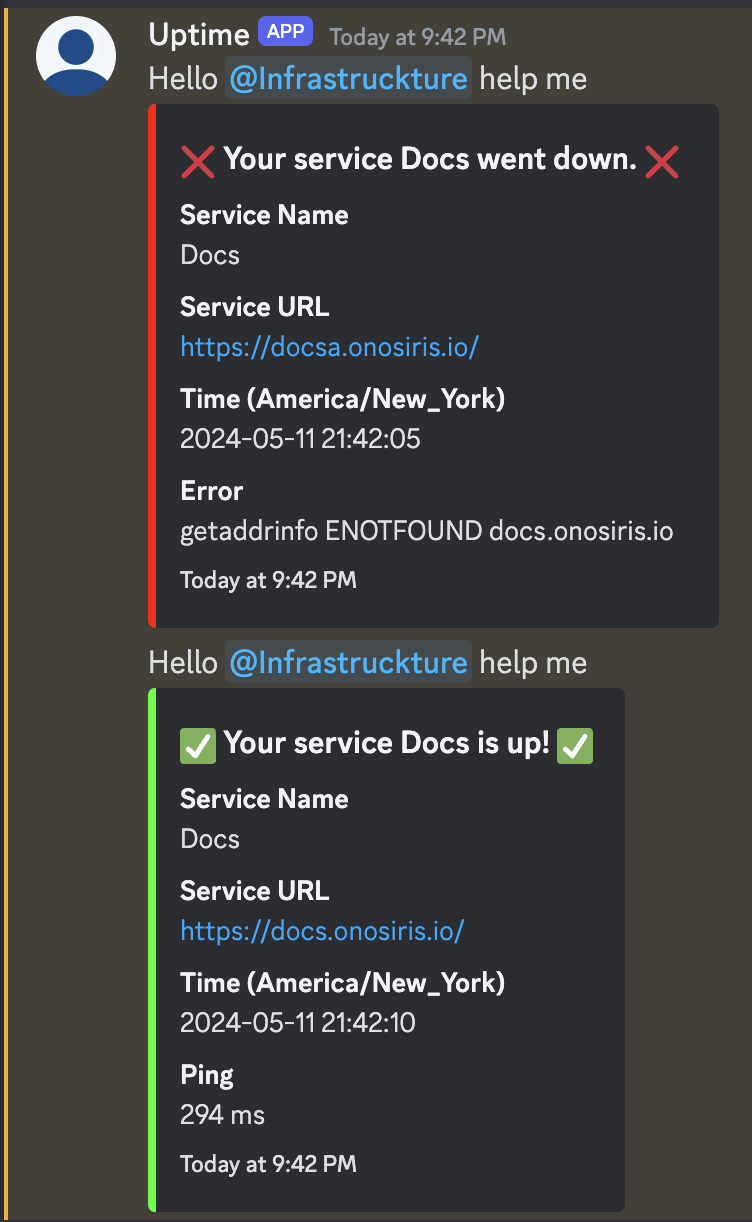The image size is (752, 1222).
Task: Click the message timestamp 'Today at 9:42 PM' in header
Action: click(x=418, y=37)
